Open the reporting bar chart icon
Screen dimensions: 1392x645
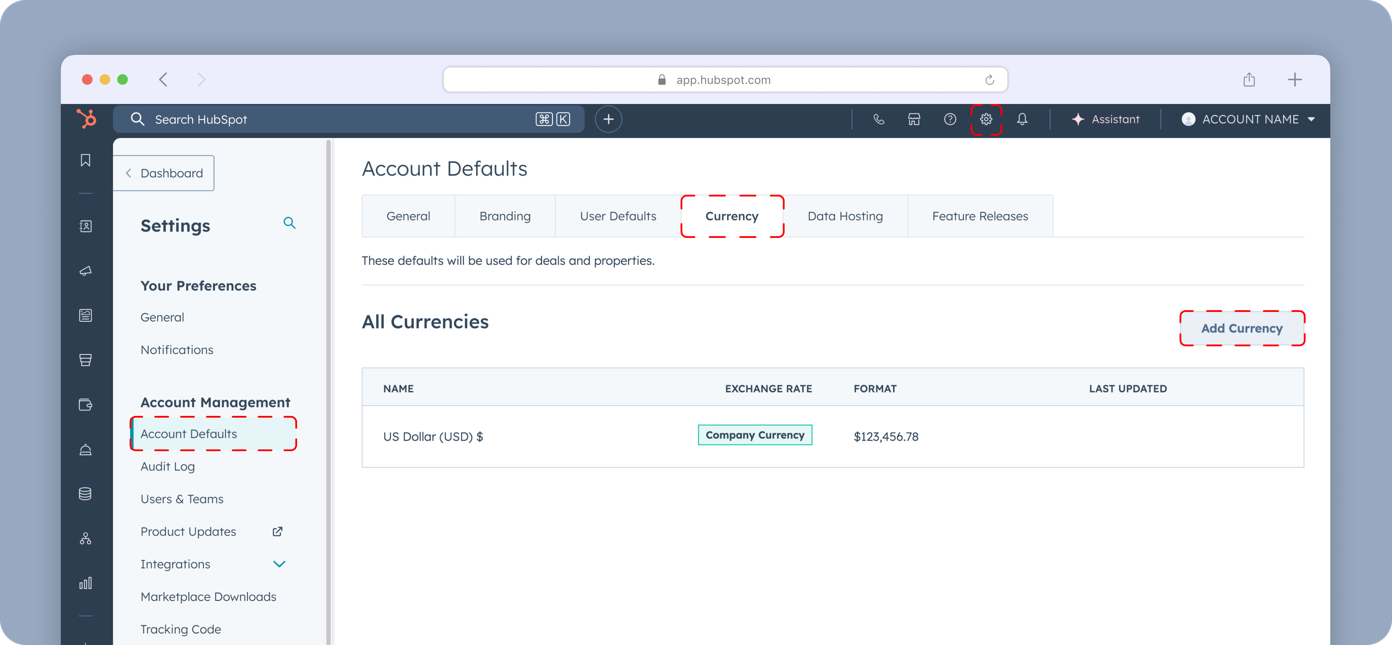[x=86, y=583]
